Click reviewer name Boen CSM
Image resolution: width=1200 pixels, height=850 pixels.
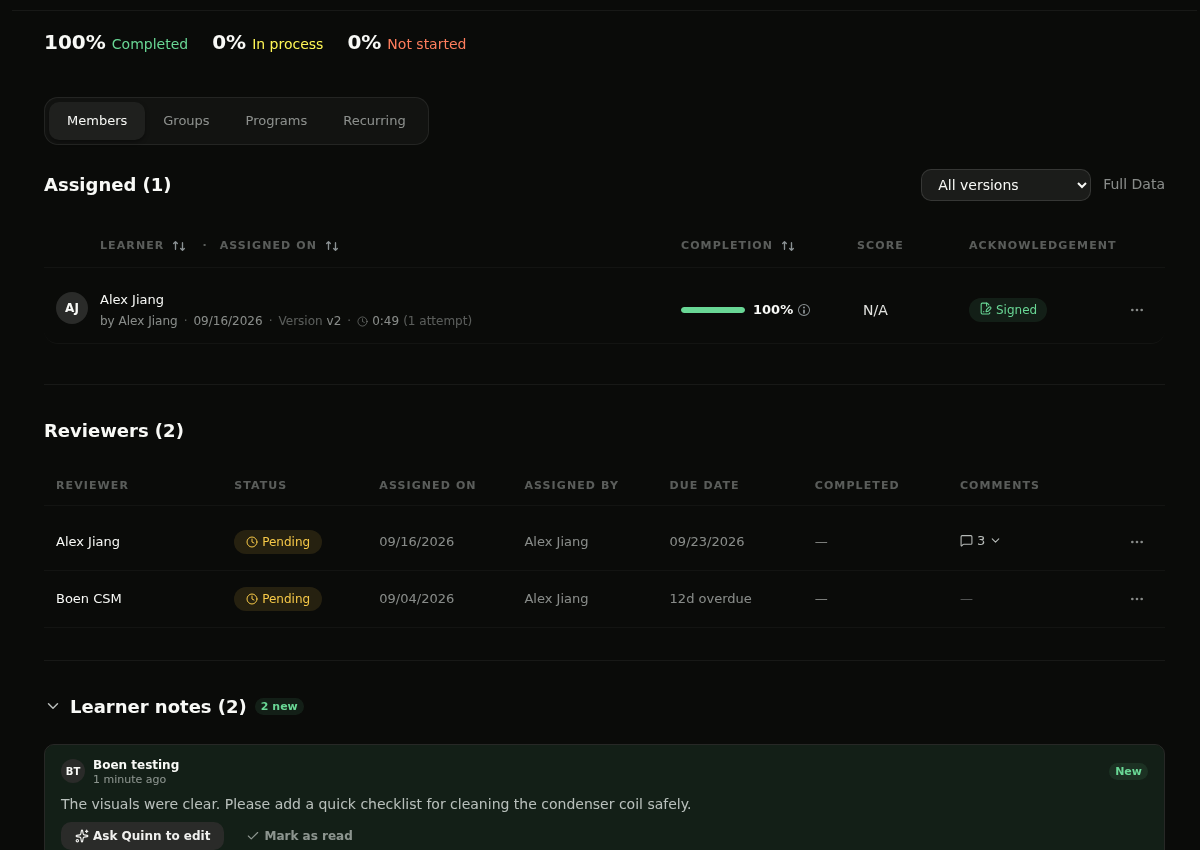(89, 599)
